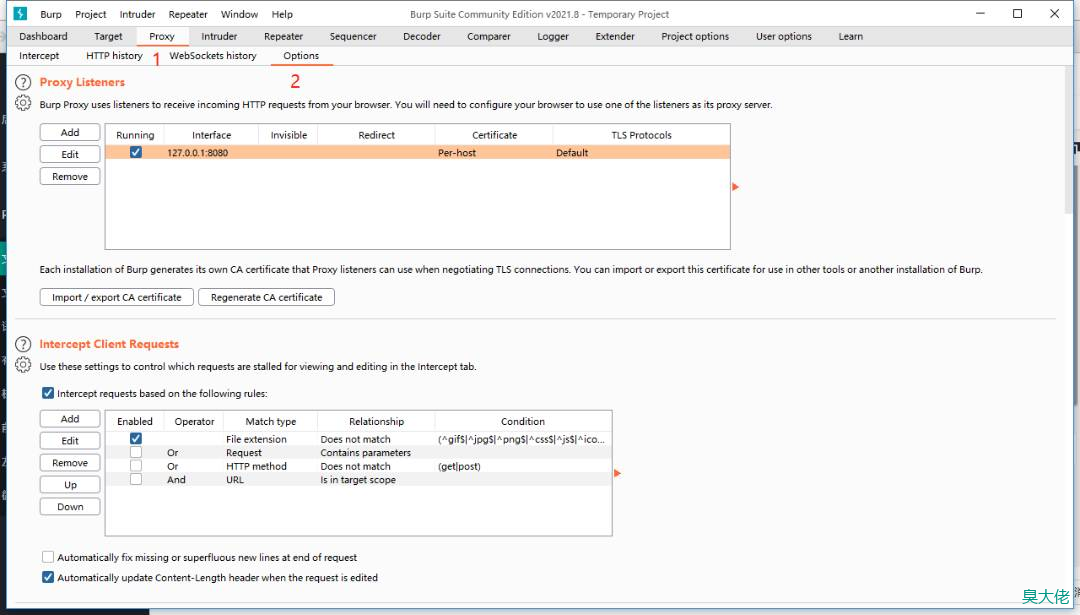The height and width of the screenshot is (615, 1080).
Task: Toggle the File extension rule checkbox
Action: click(x=136, y=439)
